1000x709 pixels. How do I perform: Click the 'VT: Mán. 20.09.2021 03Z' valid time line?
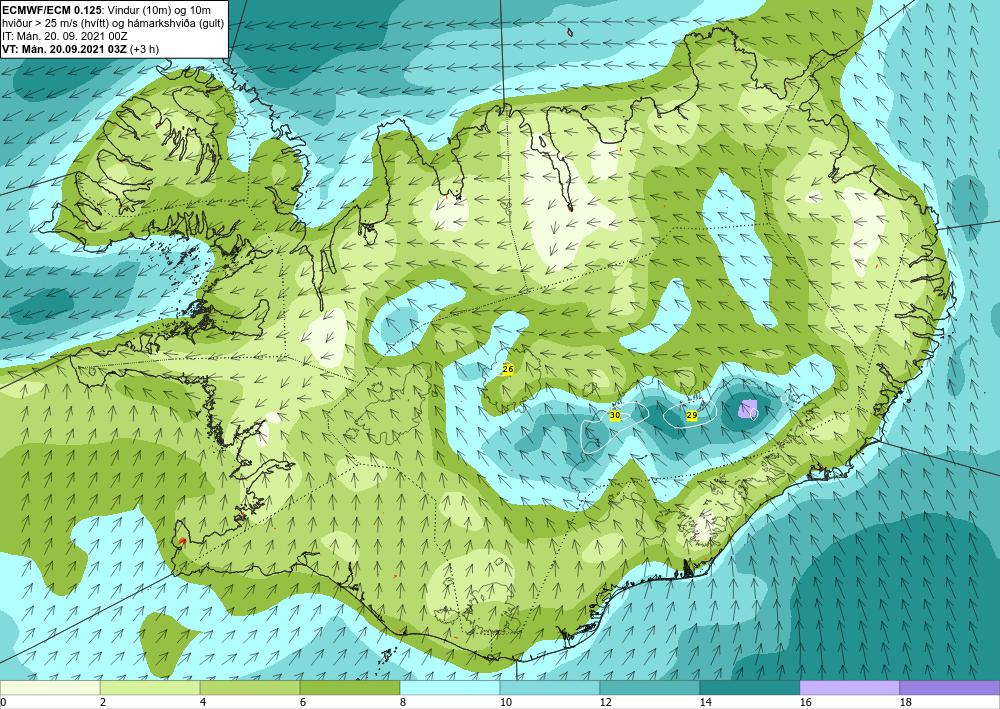coord(80,48)
